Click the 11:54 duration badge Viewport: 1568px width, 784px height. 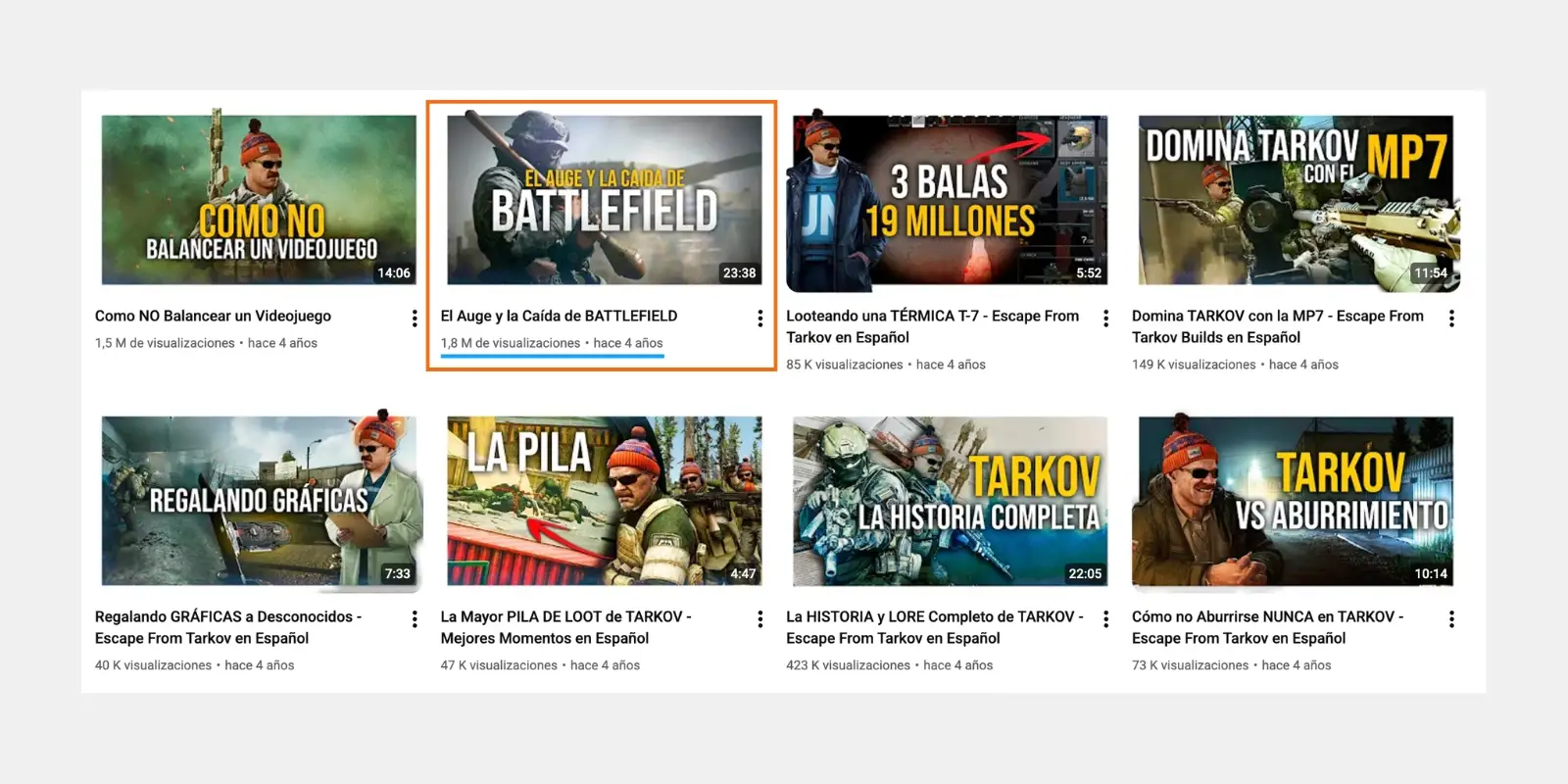1431,272
